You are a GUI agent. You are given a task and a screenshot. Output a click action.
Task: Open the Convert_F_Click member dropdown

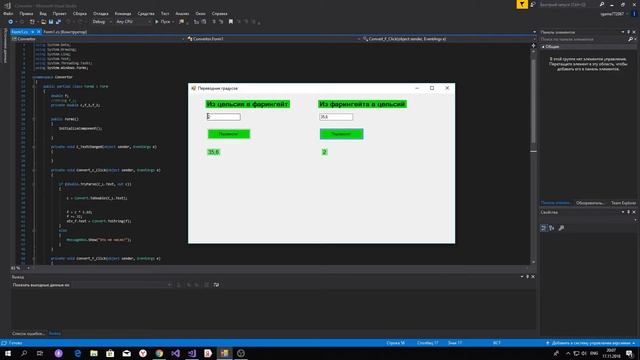click(449, 39)
